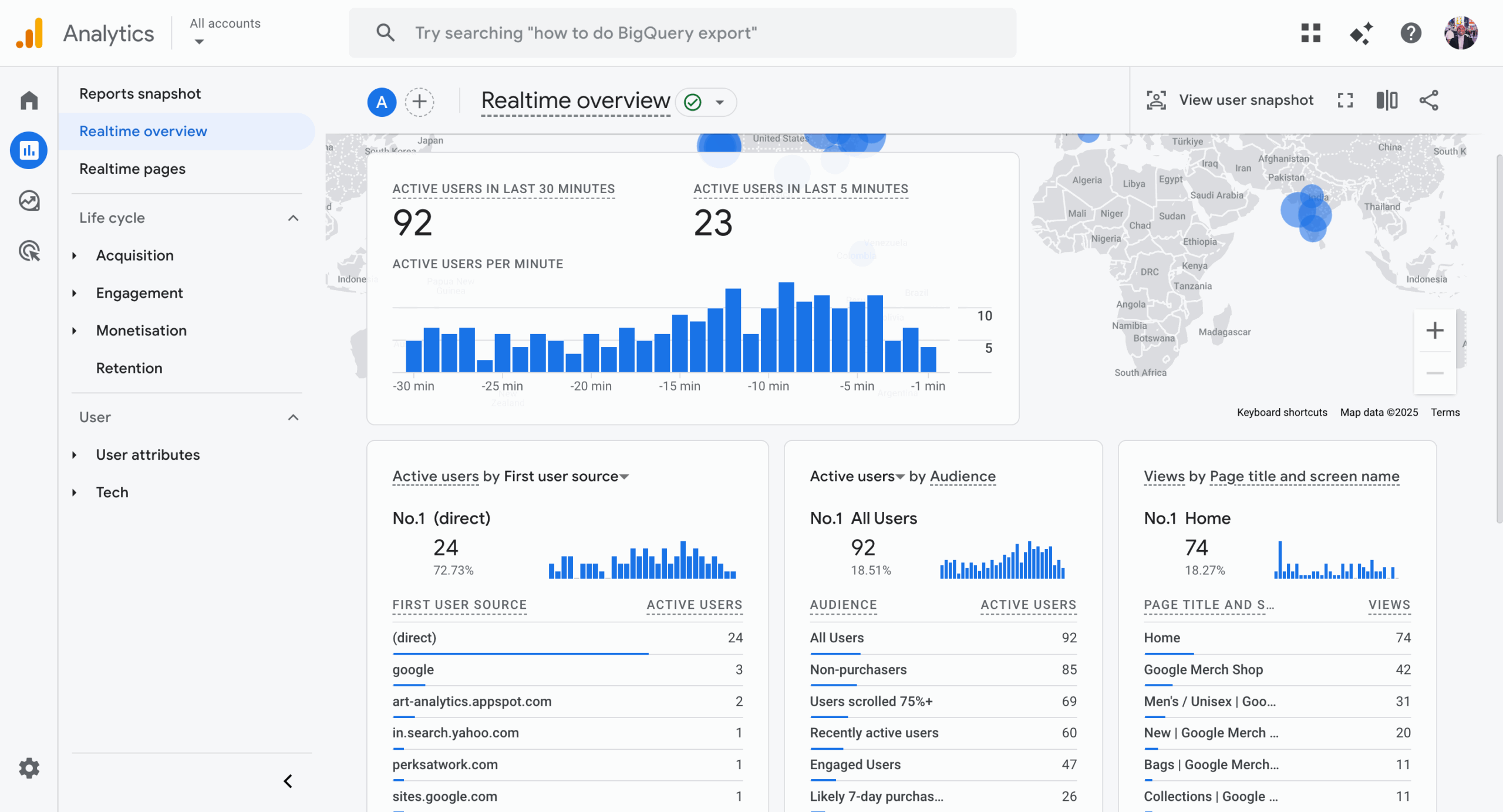This screenshot has width=1503, height=812.
Task: Open the Home icon in left rail
Action: point(29,100)
